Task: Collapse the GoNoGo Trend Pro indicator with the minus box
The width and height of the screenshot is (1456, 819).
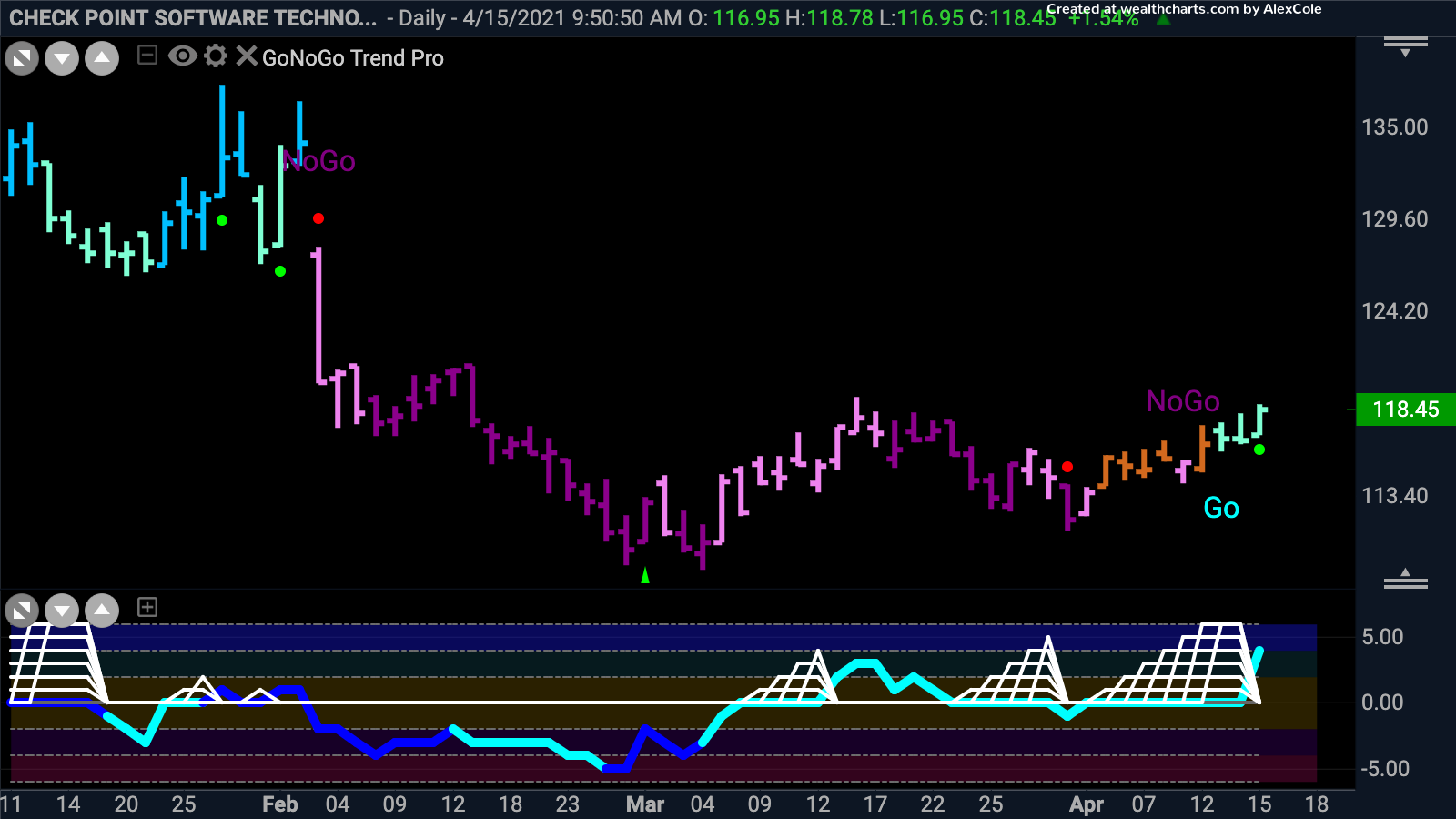Action: click(x=147, y=56)
